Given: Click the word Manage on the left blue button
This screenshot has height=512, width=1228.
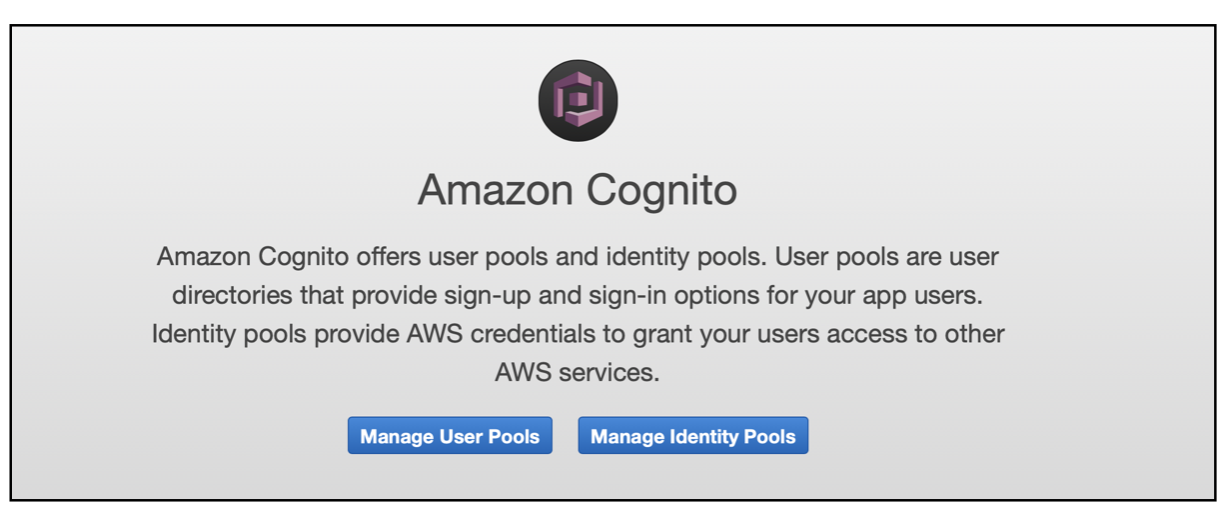Looking at the screenshot, I should [397, 437].
